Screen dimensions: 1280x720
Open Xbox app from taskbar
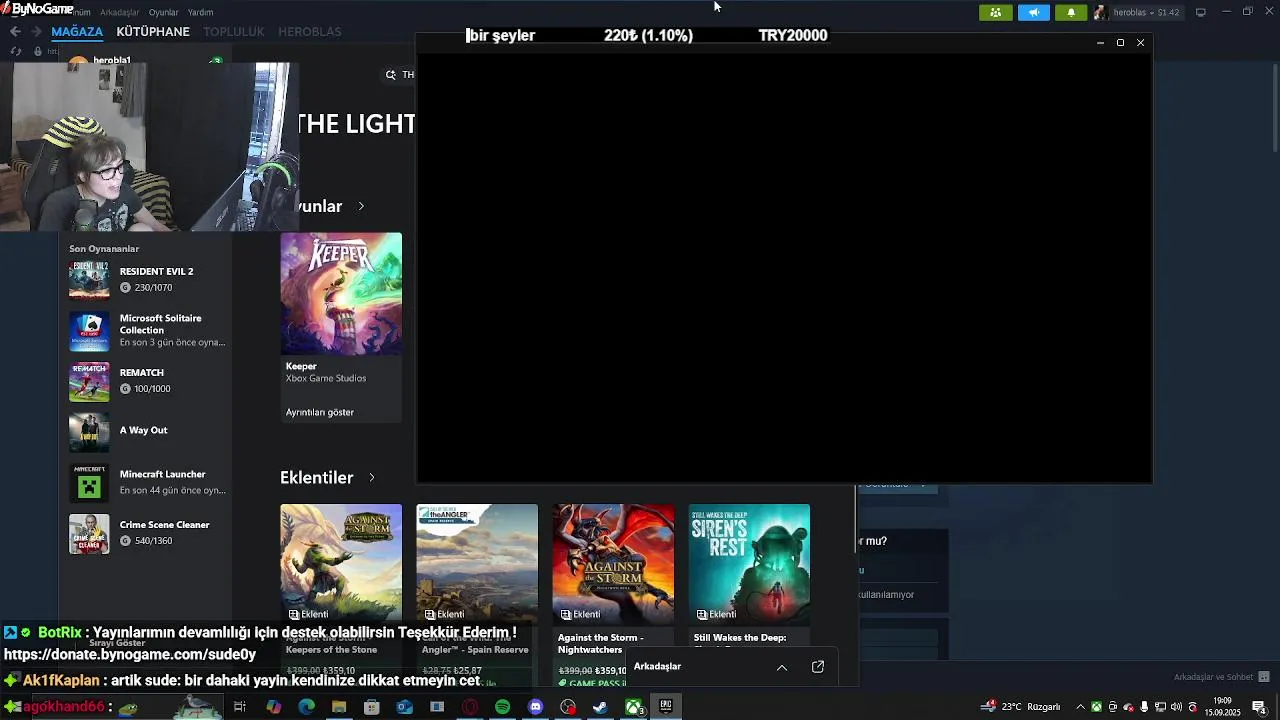(x=634, y=707)
